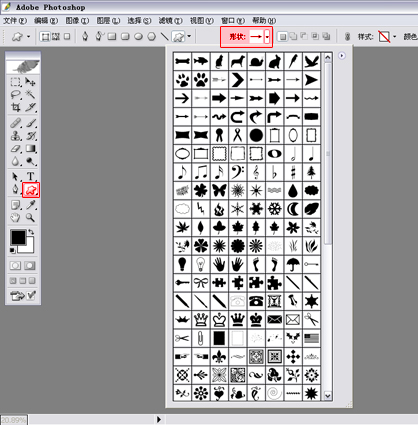Select the Gradient tool
418x425 pixels.
[30, 149]
